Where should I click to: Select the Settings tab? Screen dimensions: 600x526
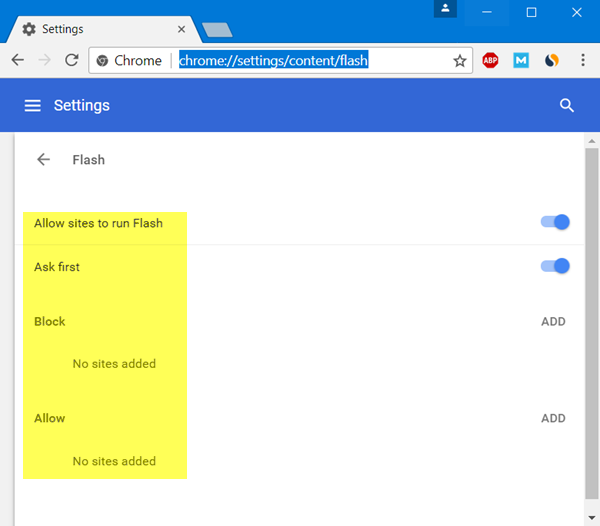click(x=103, y=29)
